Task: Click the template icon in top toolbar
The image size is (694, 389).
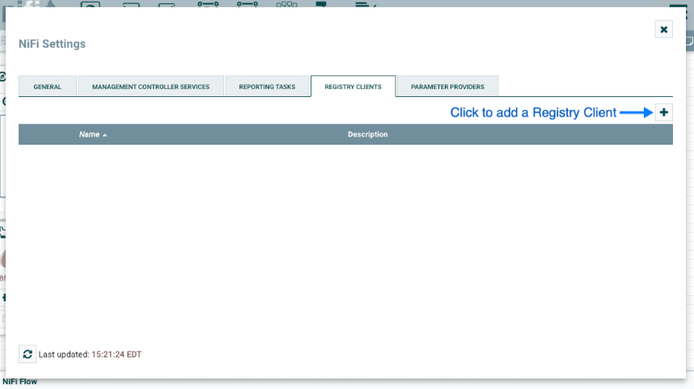Action: pyautogui.click(x=321, y=4)
